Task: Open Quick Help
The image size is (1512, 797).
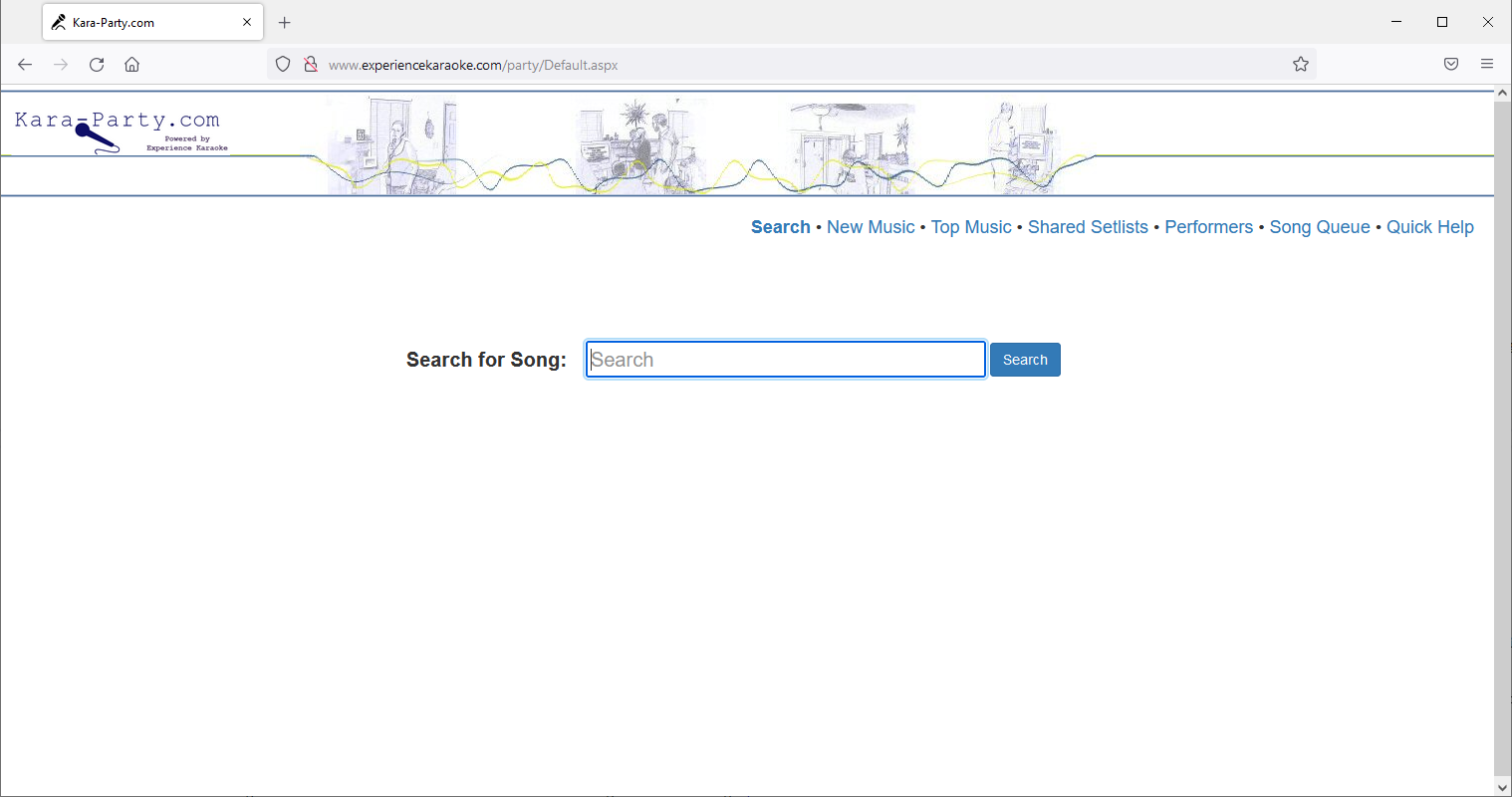Action: [x=1429, y=227]
